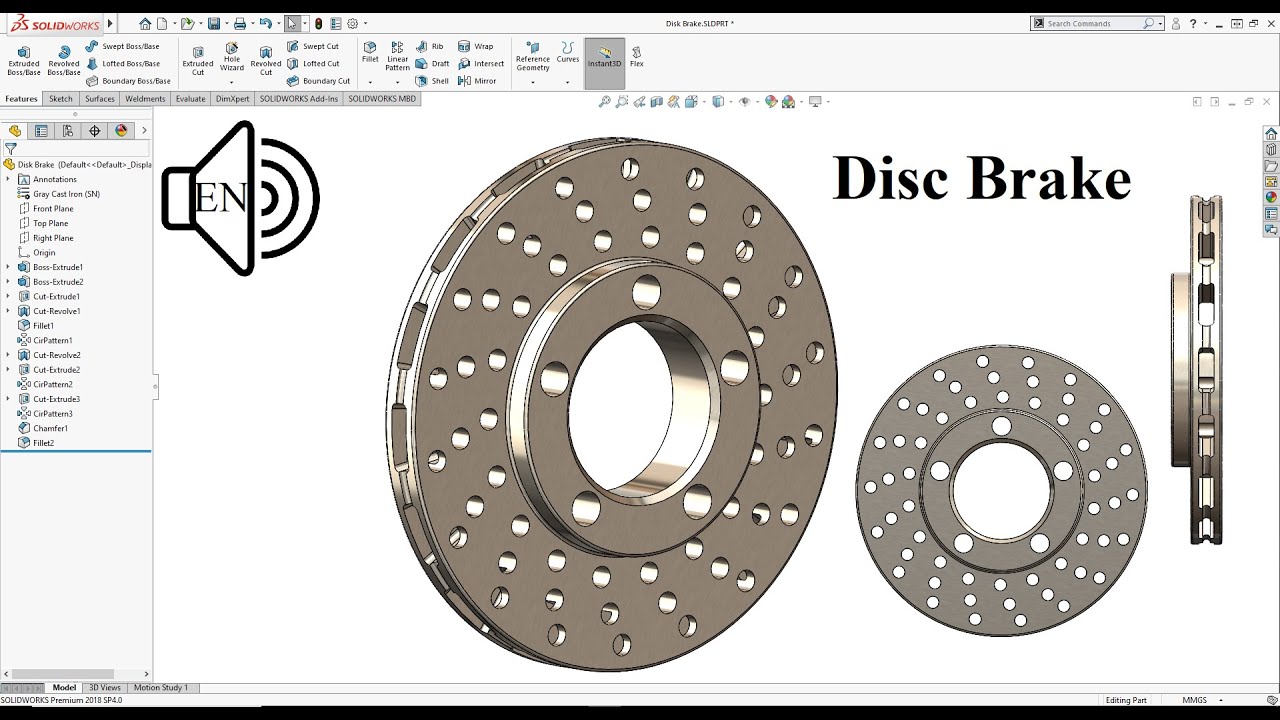Click the Print icon in quick toolbar

240,23
